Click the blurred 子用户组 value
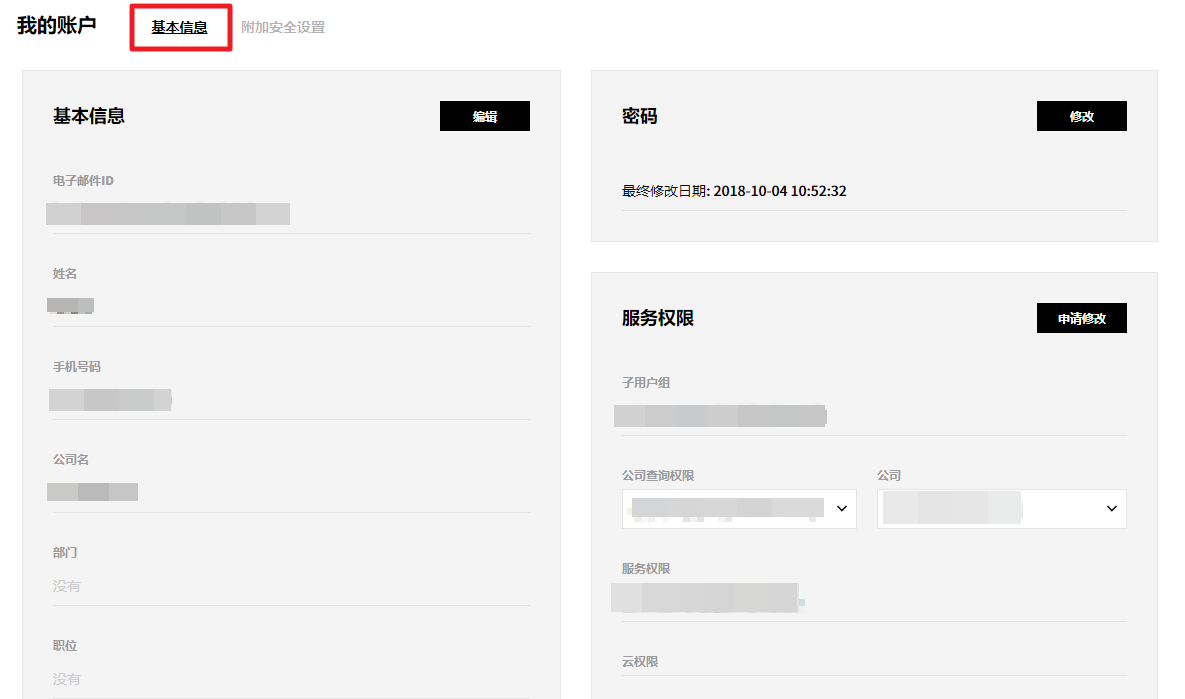Screen dimensions: 1185x699 719,416
